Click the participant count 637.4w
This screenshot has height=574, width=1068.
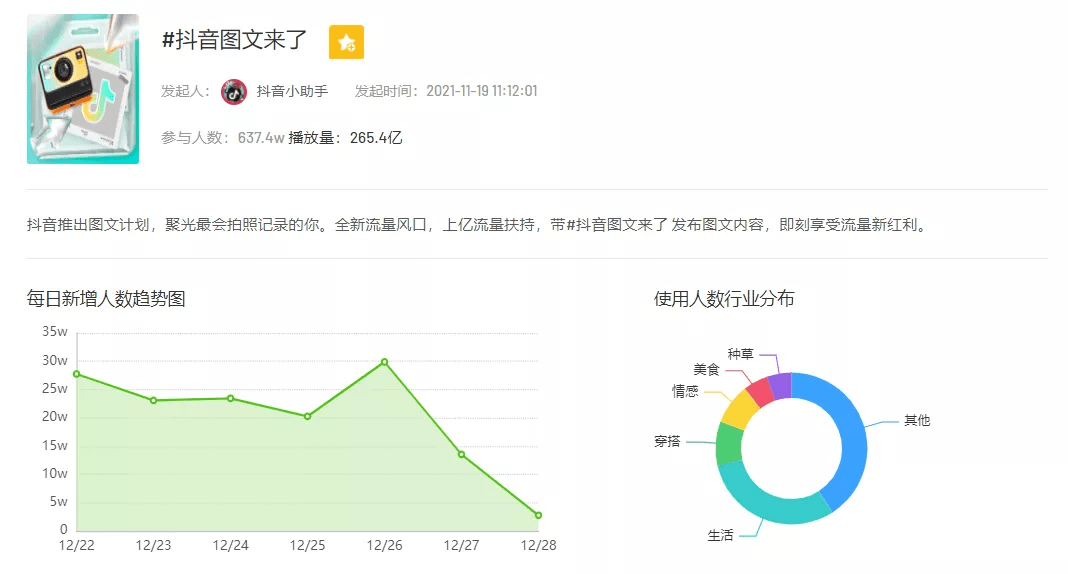pyautogui.click(x=261, y=138)
